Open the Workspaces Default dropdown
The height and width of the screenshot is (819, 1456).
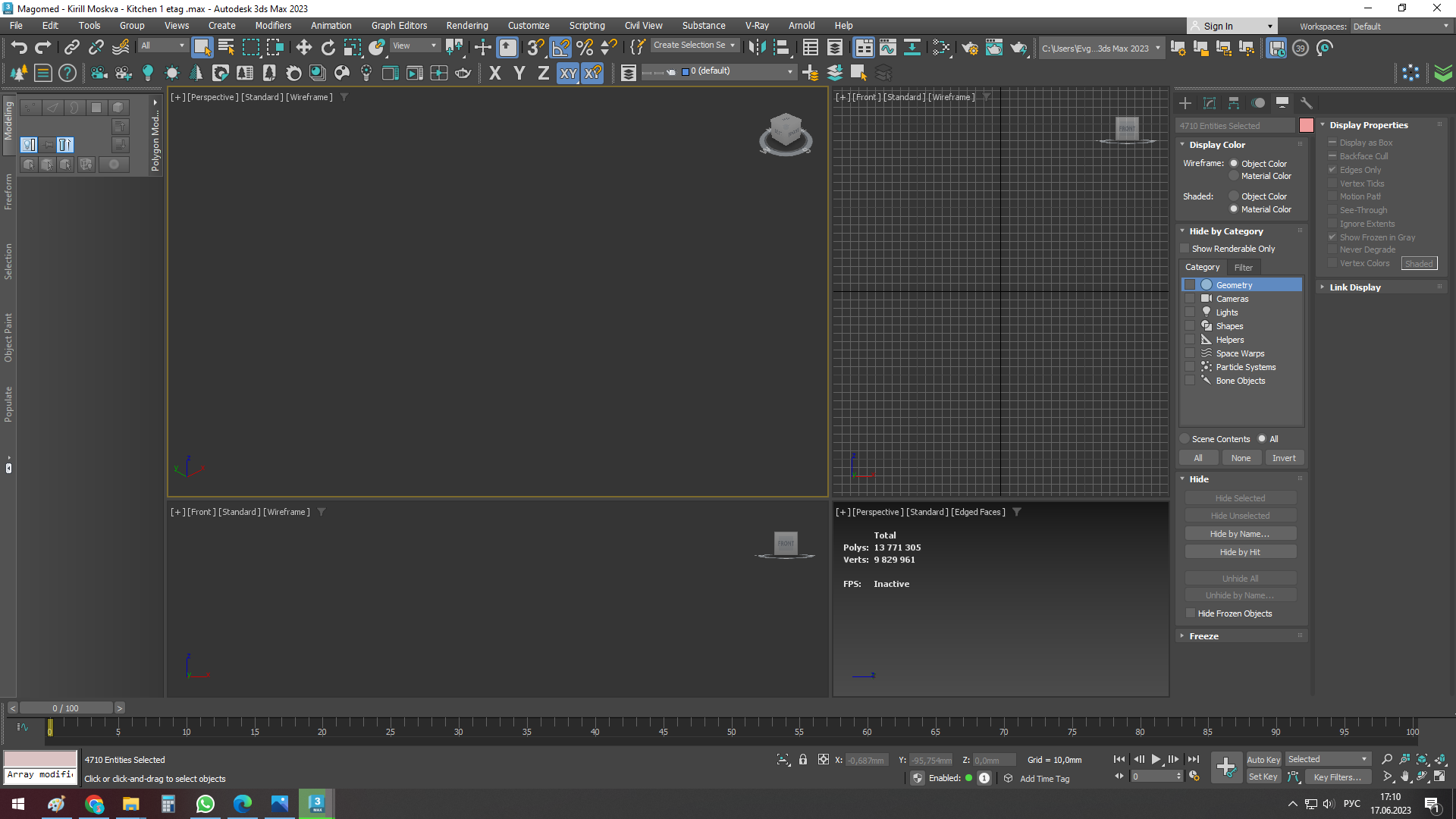[x=1401, y=27]
